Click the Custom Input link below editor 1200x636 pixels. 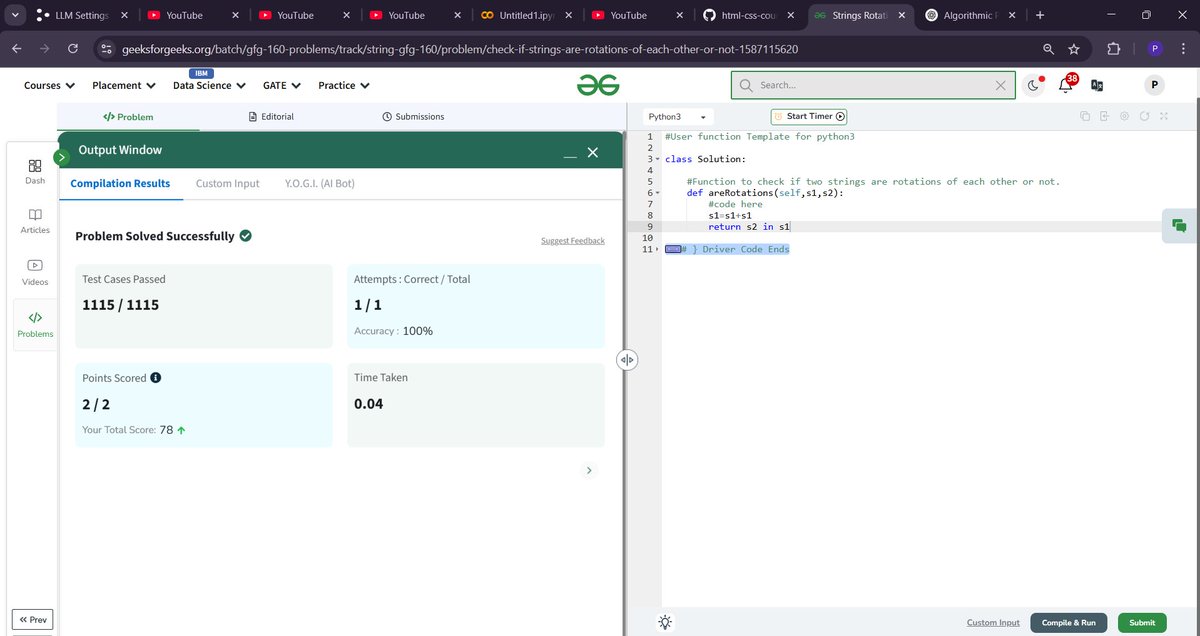pyautogui.click(x=993, y=623)
